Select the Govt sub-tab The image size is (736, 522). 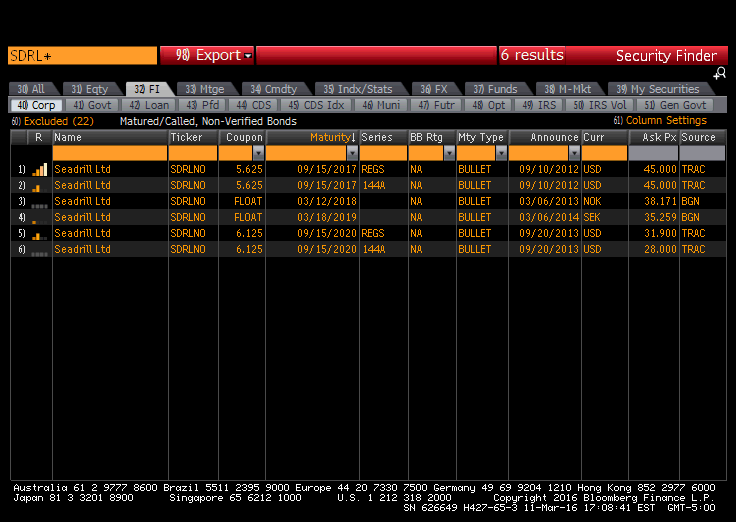click(92, 105)
